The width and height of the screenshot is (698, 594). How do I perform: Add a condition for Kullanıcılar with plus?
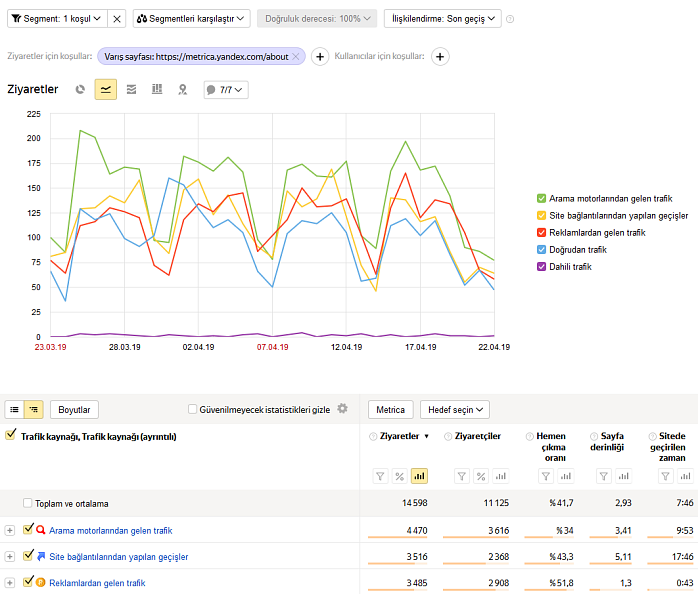(x=440, y=57)
